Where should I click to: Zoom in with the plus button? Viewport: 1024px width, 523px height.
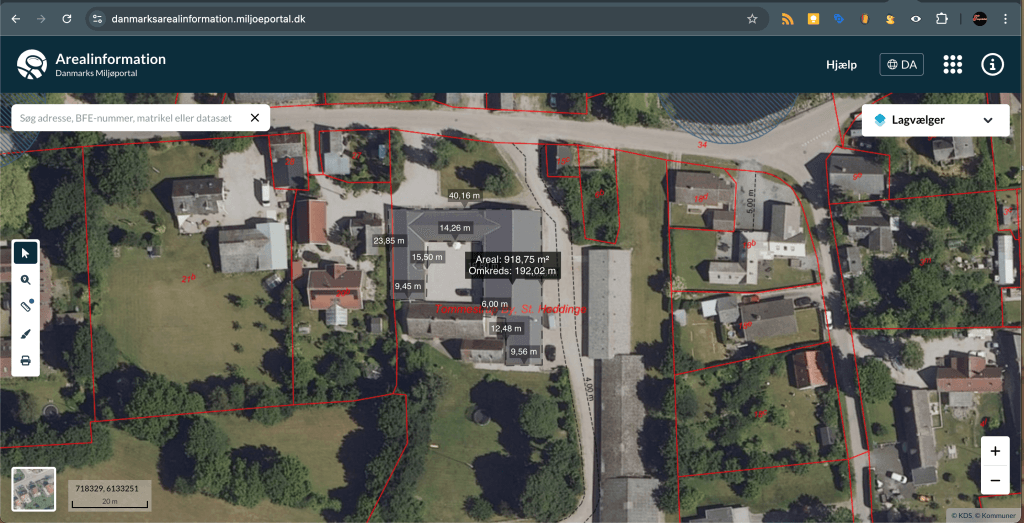click(x=995, y=451)
